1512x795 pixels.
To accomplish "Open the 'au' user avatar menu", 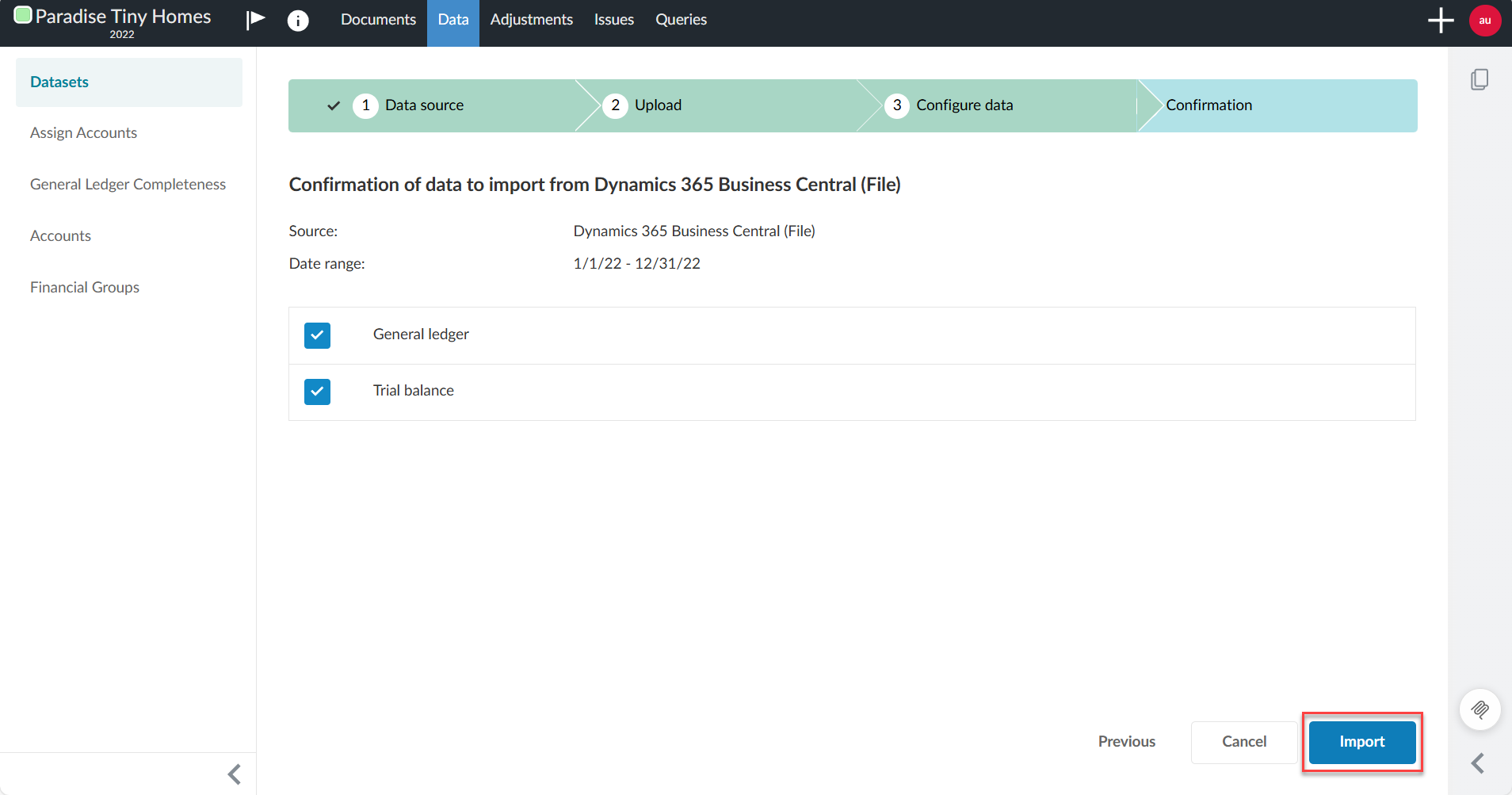I will [x=1484, y=21].
